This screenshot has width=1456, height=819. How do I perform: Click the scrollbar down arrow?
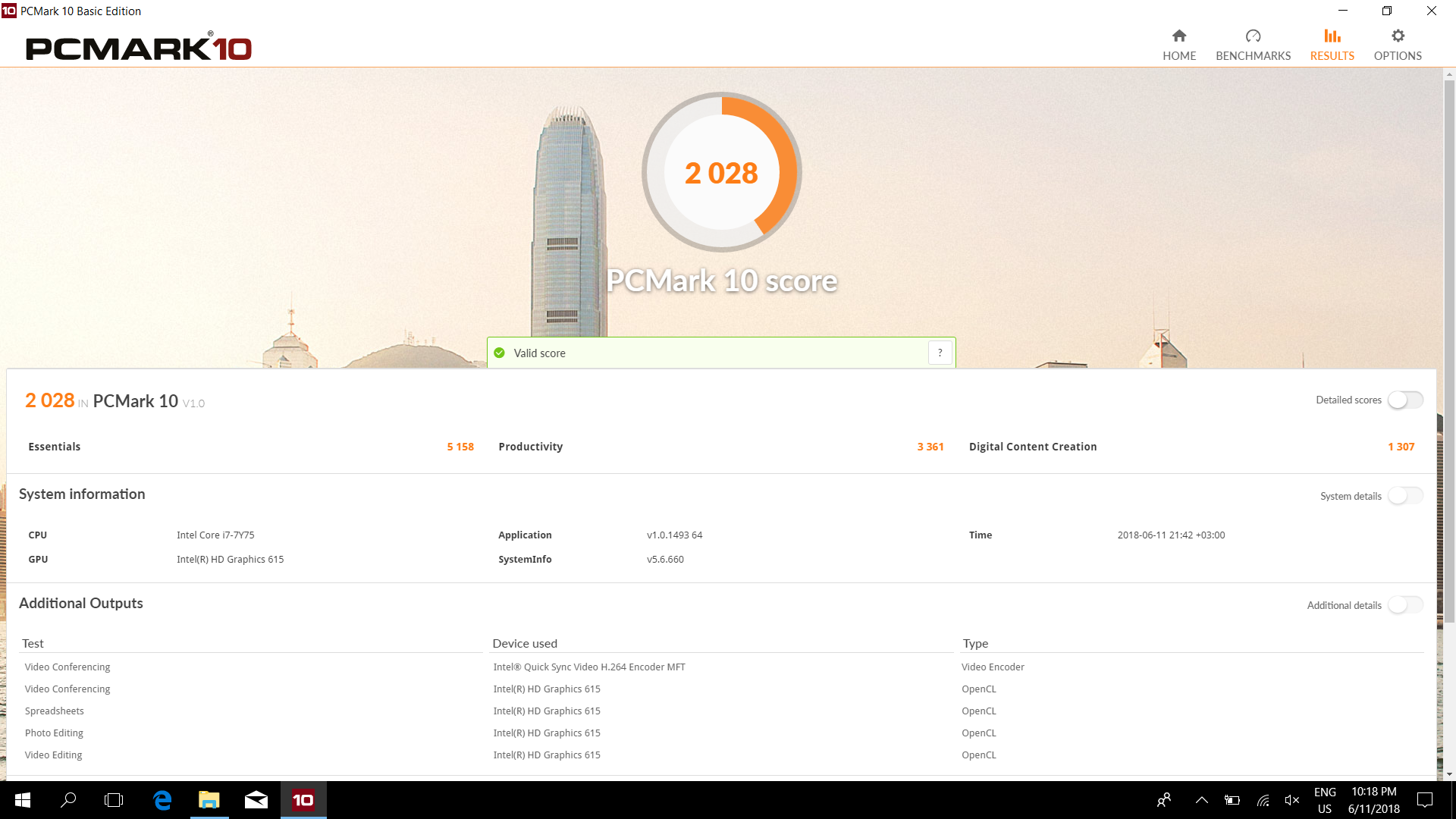click(1449, 774)
